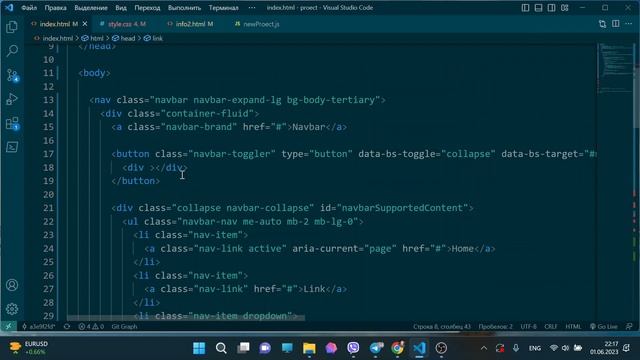The height and width of the screenshot is (360, 640).
Task: Click the vertical editor scrollbar
Action: tap(636, 98)
